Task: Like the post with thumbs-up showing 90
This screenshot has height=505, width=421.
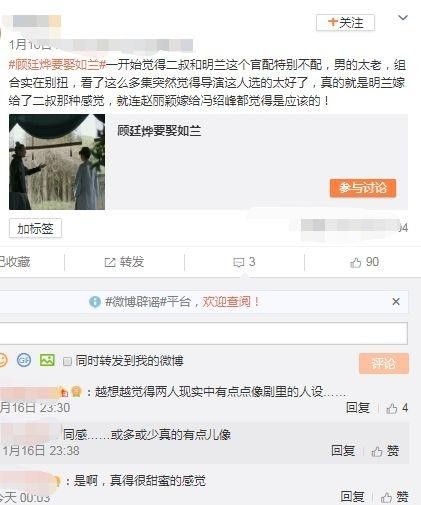Action: click(x=364, y=262)
